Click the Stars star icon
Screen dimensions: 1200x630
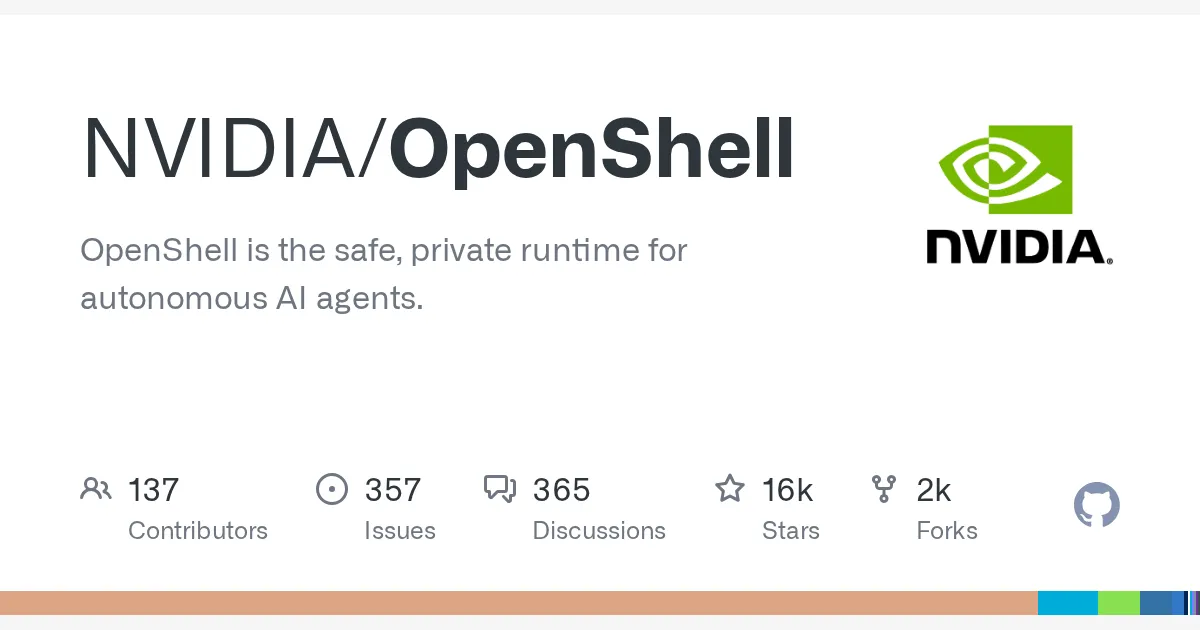730,489
